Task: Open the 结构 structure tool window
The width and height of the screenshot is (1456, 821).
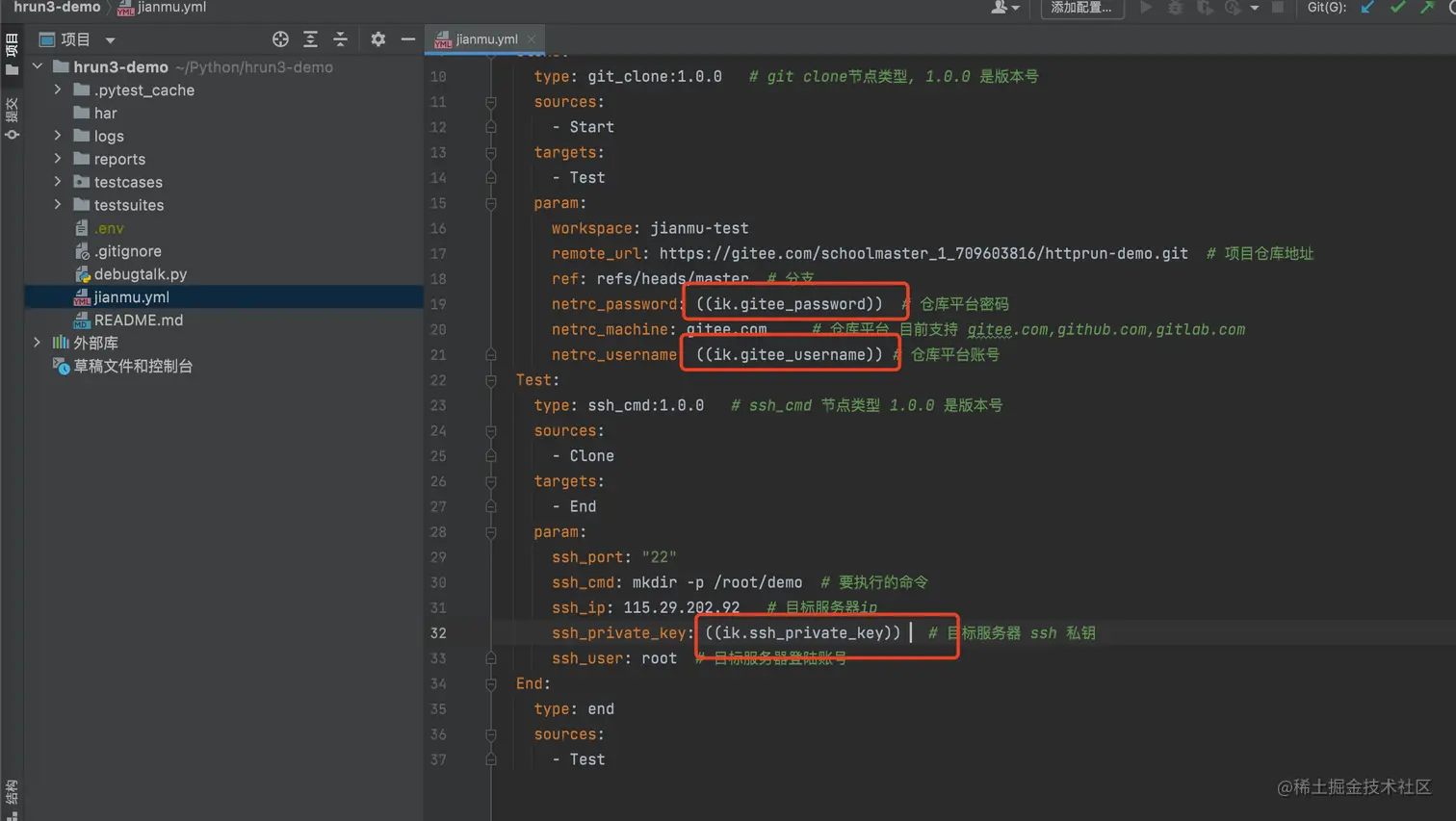Action: (x=12, y=798)
